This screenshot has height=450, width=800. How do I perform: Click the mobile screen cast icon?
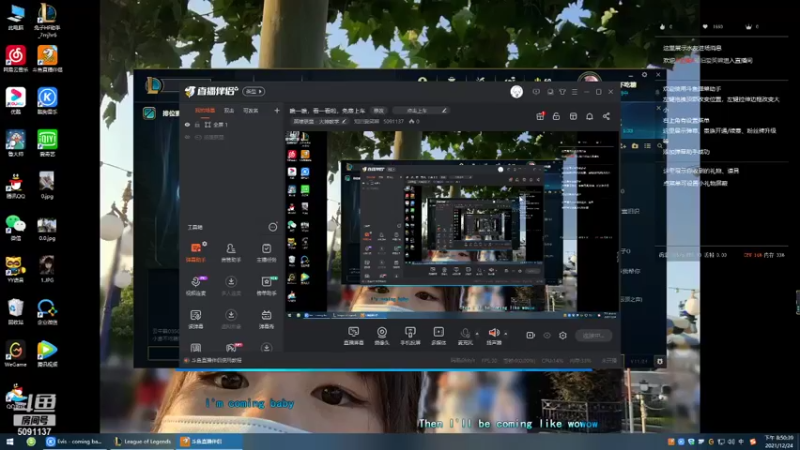(x=410, y=336)
